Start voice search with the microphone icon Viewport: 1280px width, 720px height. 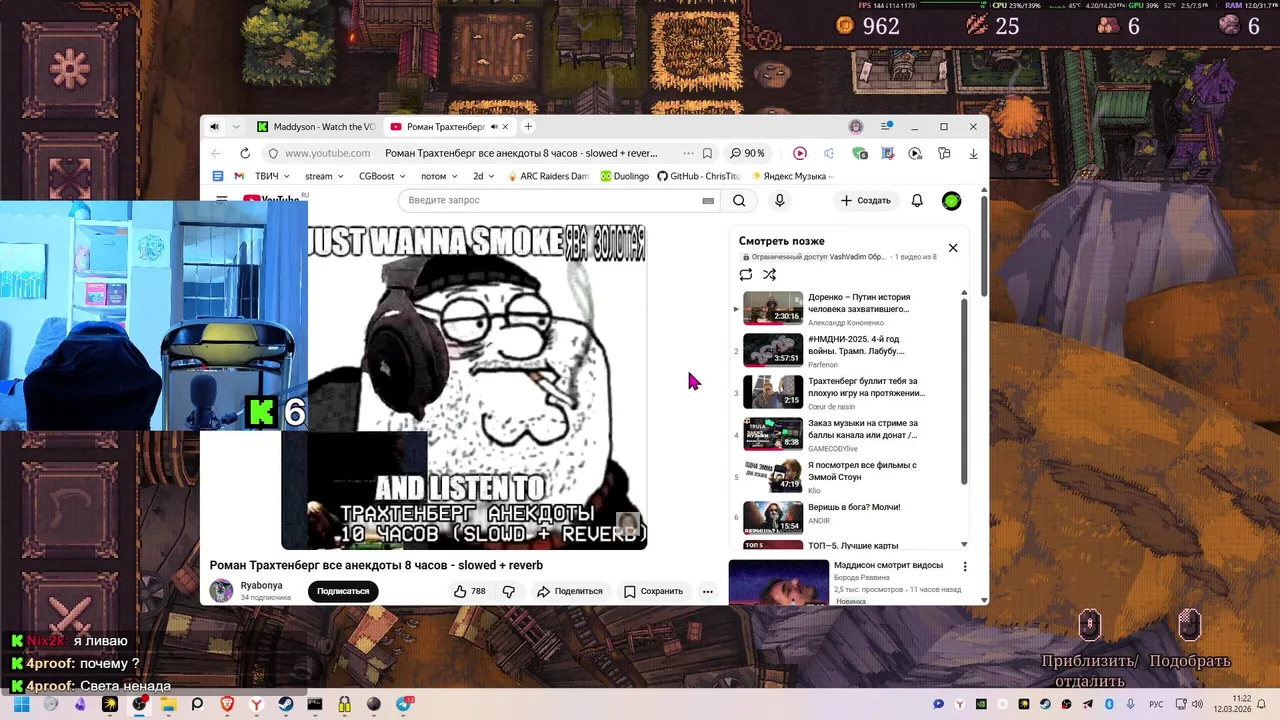780,200
